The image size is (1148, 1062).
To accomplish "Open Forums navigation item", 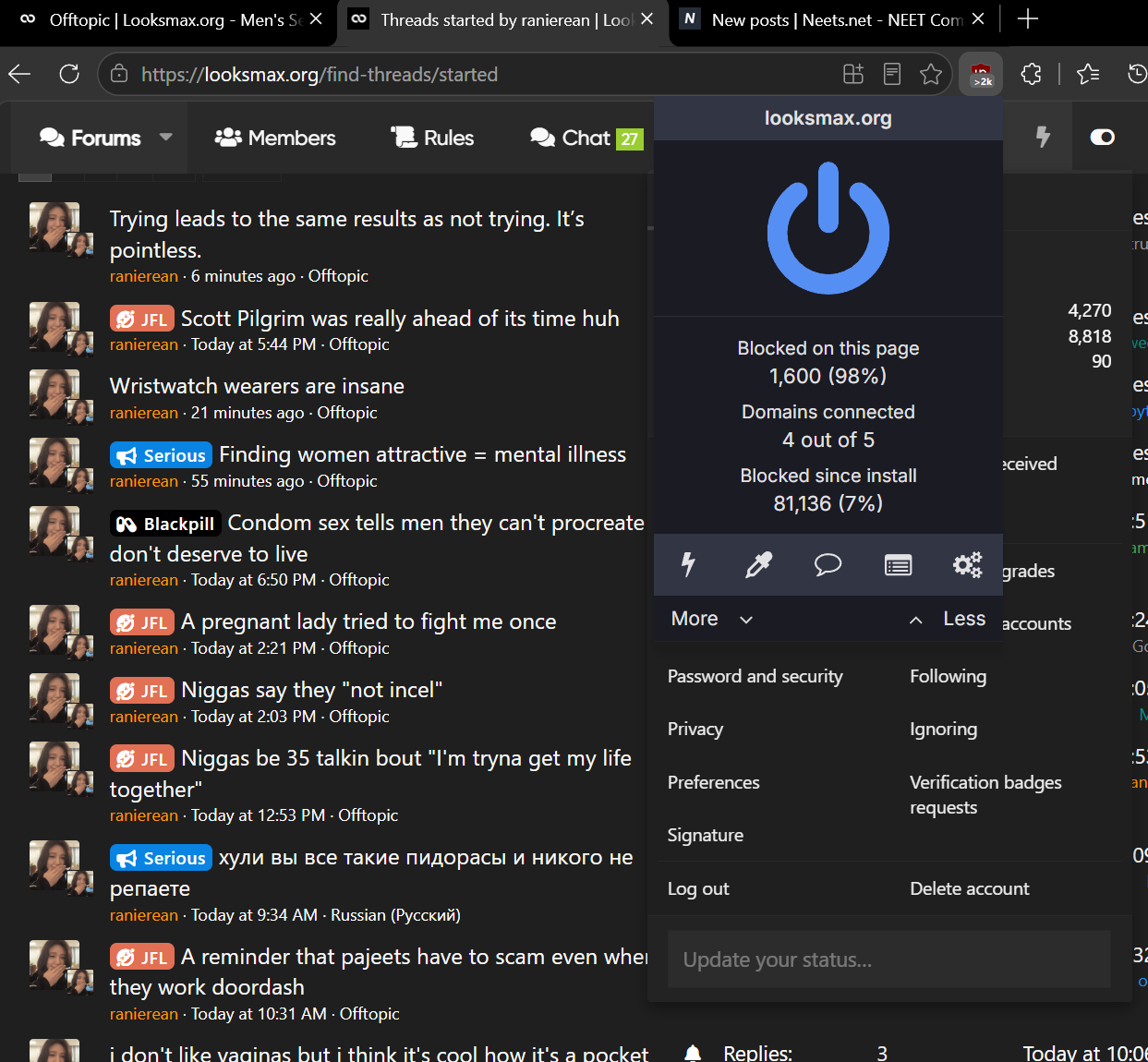I will (x=91, y=138).
